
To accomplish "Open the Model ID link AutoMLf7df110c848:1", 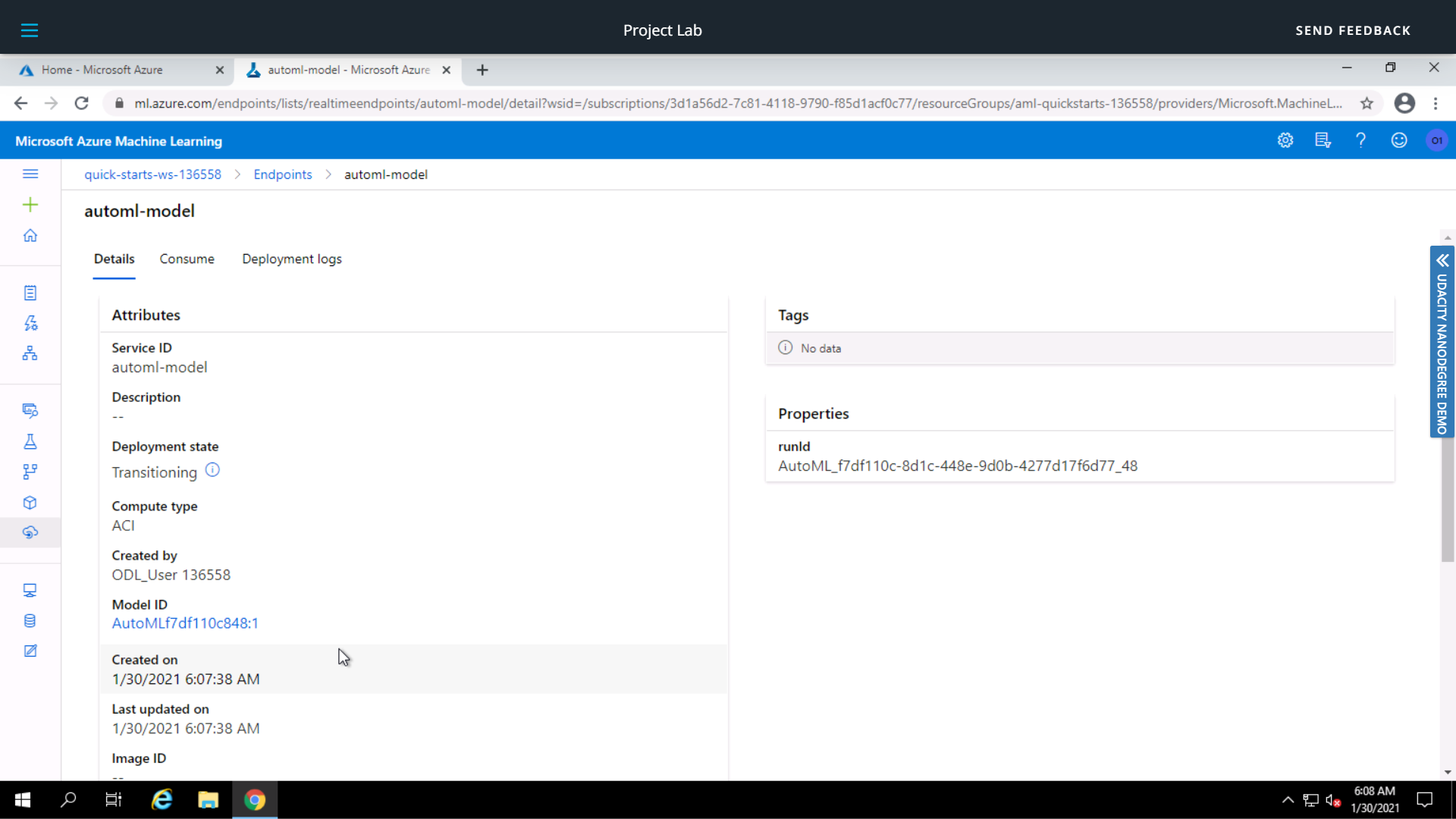I will (x=185, y=623).
